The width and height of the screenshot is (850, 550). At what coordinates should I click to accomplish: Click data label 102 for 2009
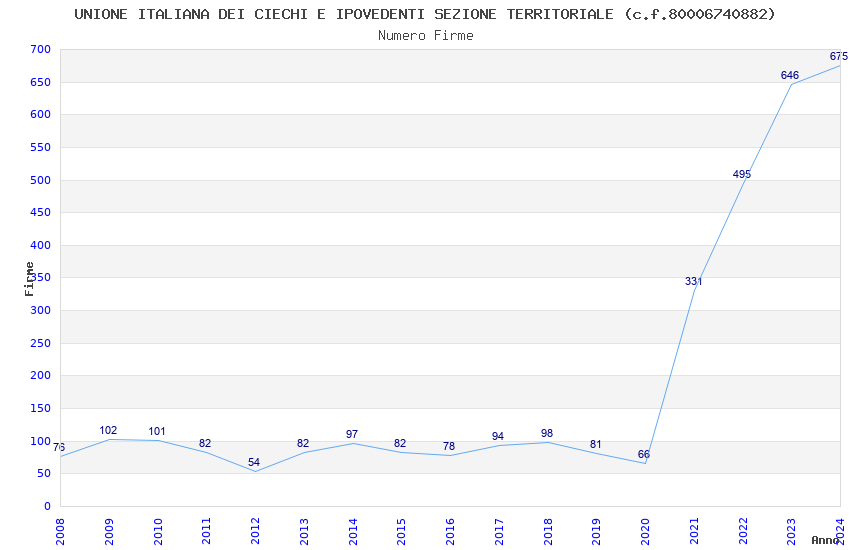coord(108,430)
